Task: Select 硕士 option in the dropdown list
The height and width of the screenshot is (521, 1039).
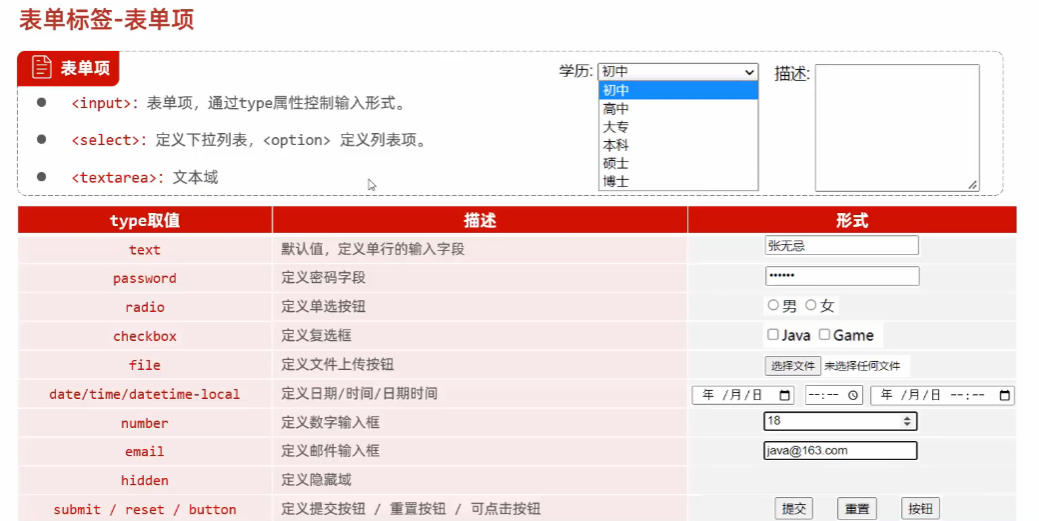Action: tap(616, 163)
